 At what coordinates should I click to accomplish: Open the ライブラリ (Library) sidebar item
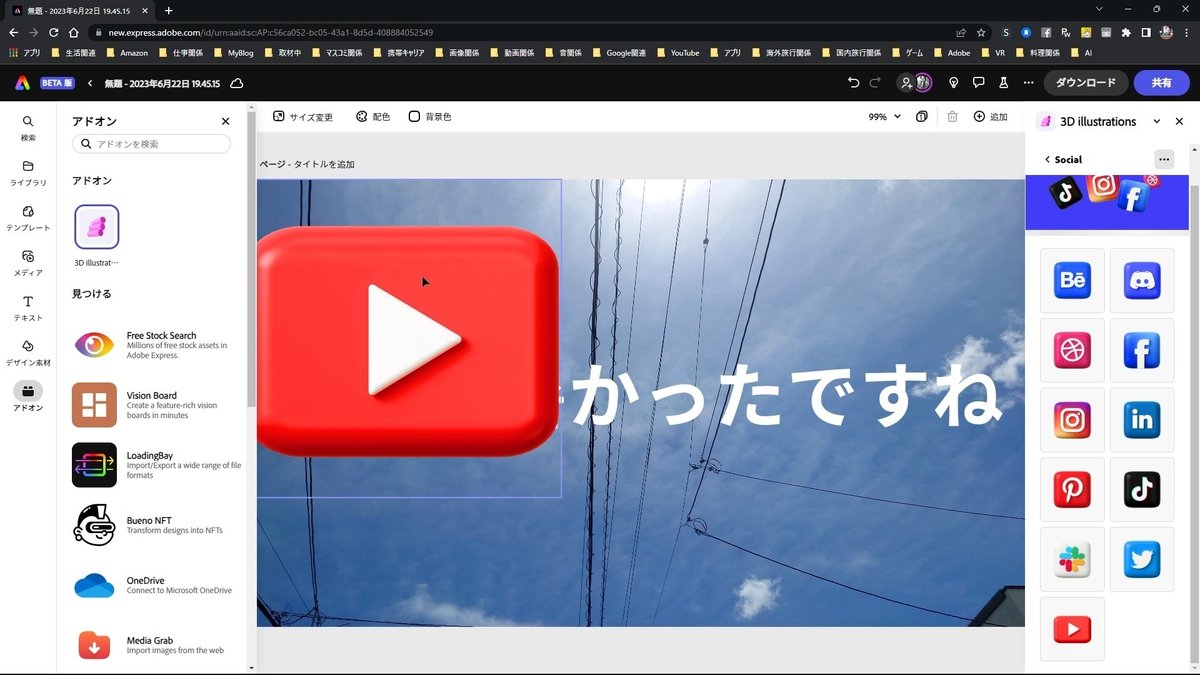tap(28, 173)
